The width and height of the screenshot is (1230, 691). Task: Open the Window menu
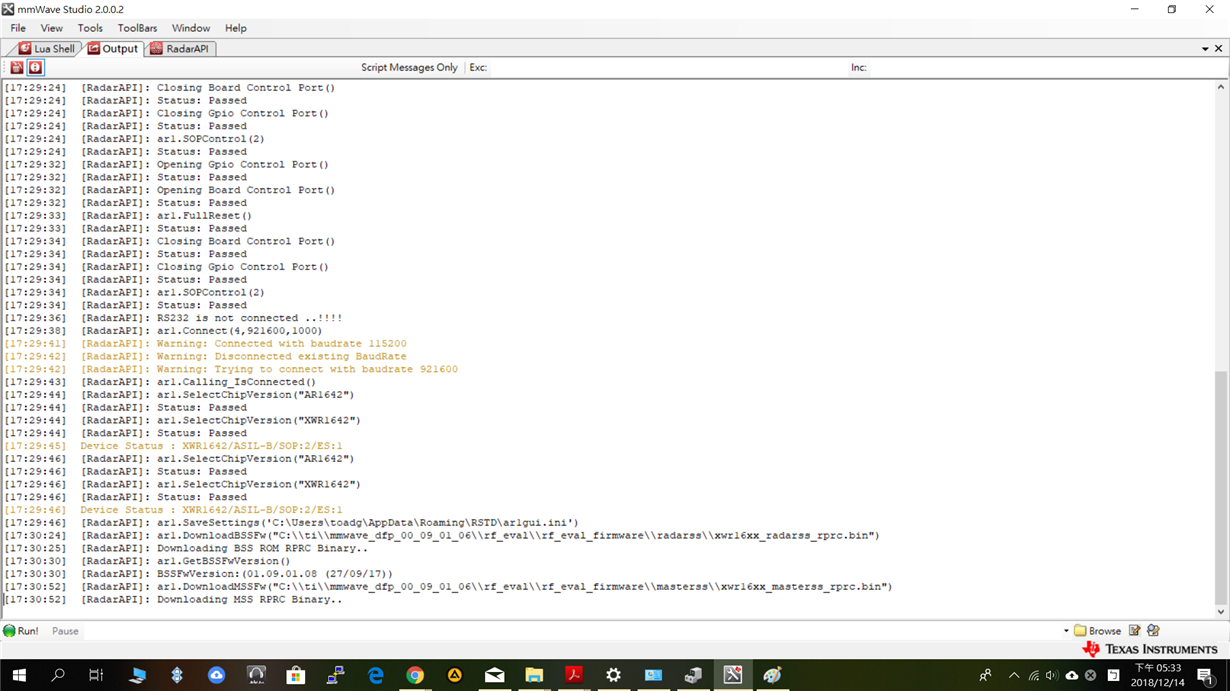tap(191, 28)
